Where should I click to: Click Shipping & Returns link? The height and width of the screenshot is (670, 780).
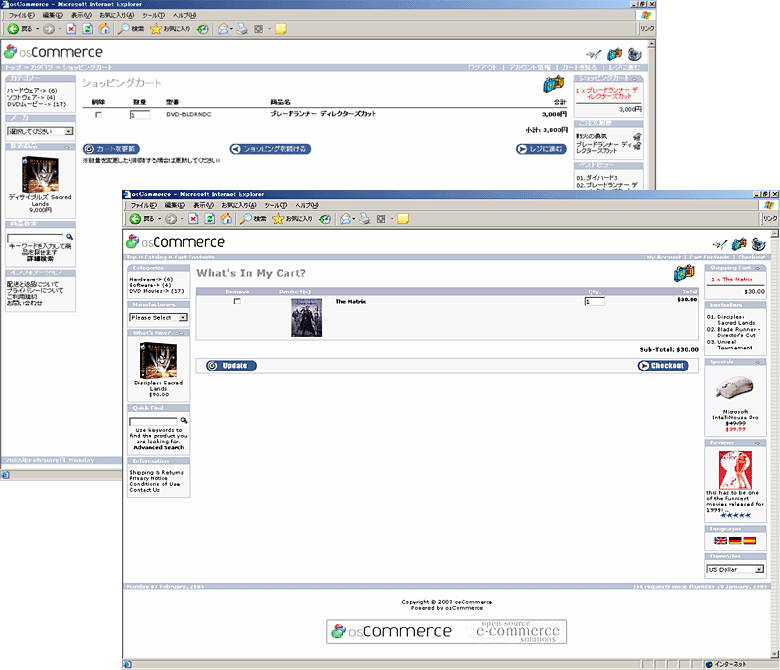(156, 473)
